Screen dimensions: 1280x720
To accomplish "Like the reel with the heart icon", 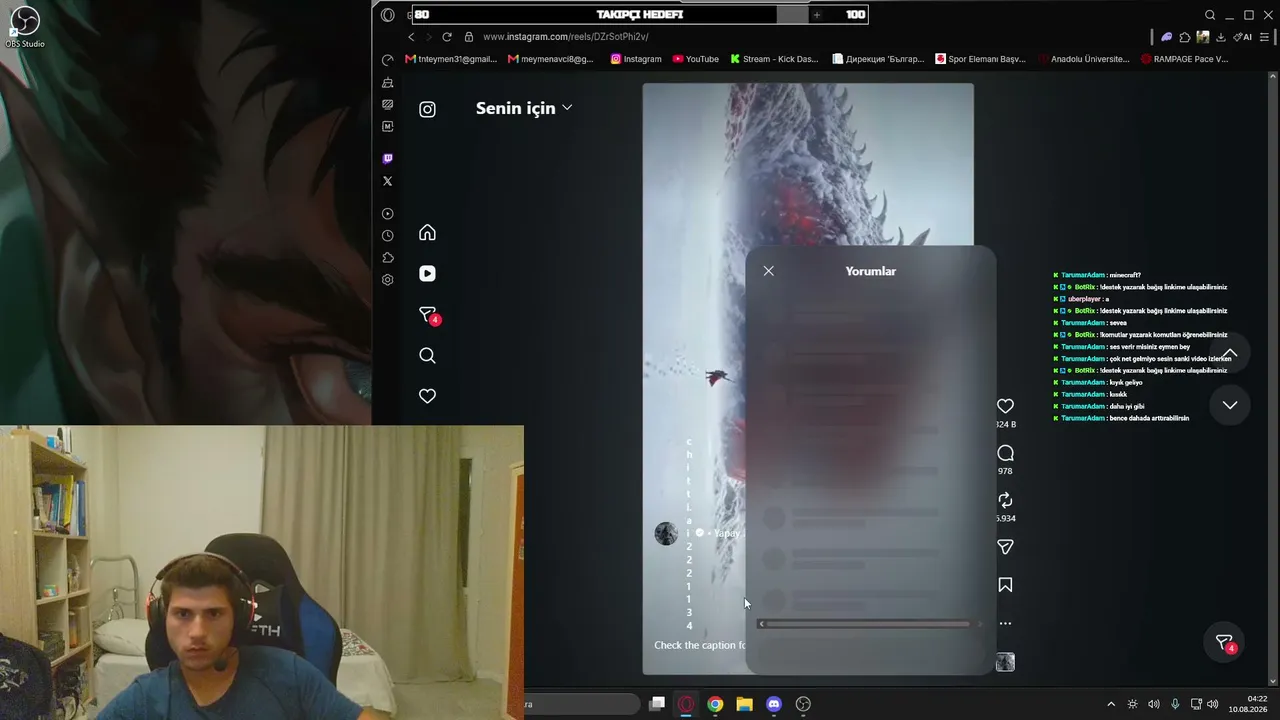I will pyautogui.click(x=1005, y=406).
